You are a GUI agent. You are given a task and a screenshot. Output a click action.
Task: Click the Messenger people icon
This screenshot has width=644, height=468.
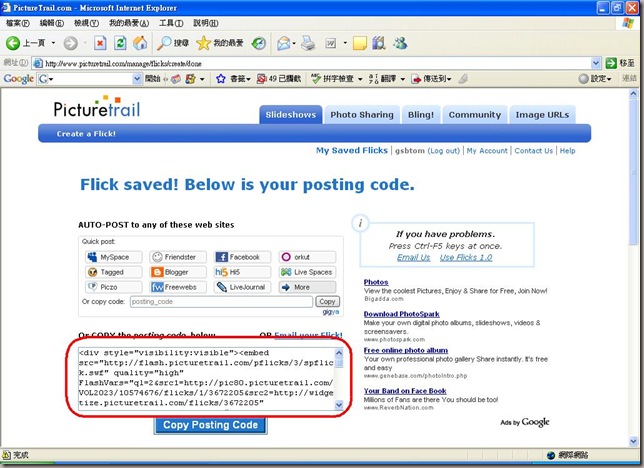[400, 43]
